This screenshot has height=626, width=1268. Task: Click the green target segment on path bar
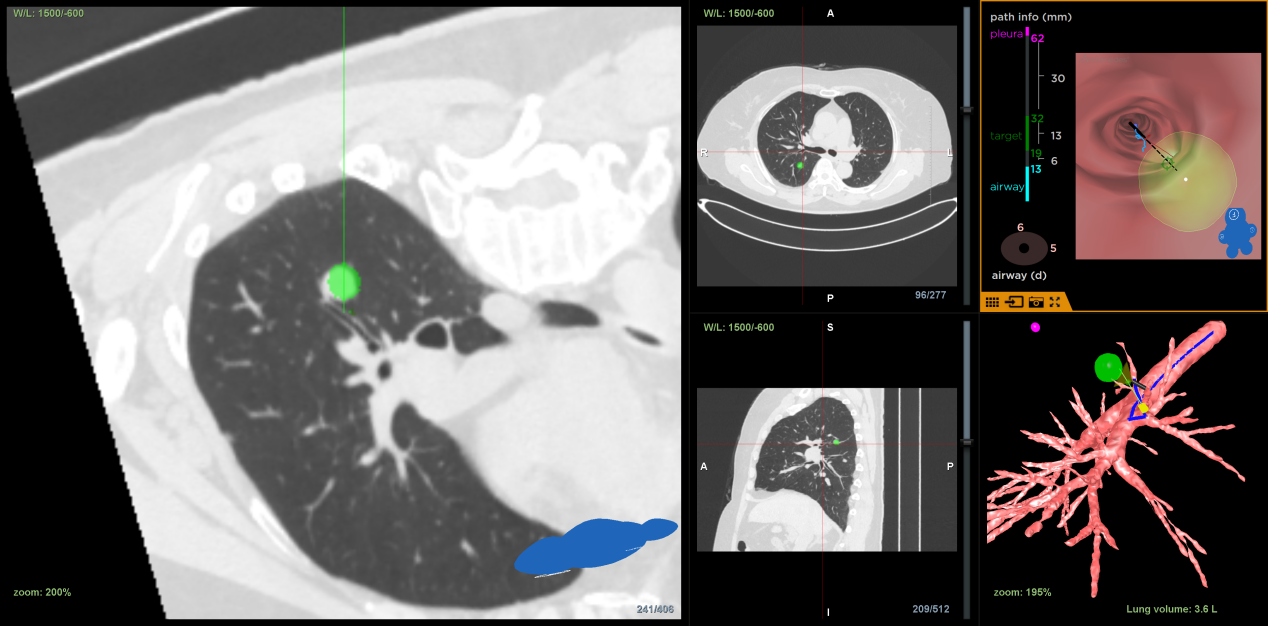(x=1028, y=135)
